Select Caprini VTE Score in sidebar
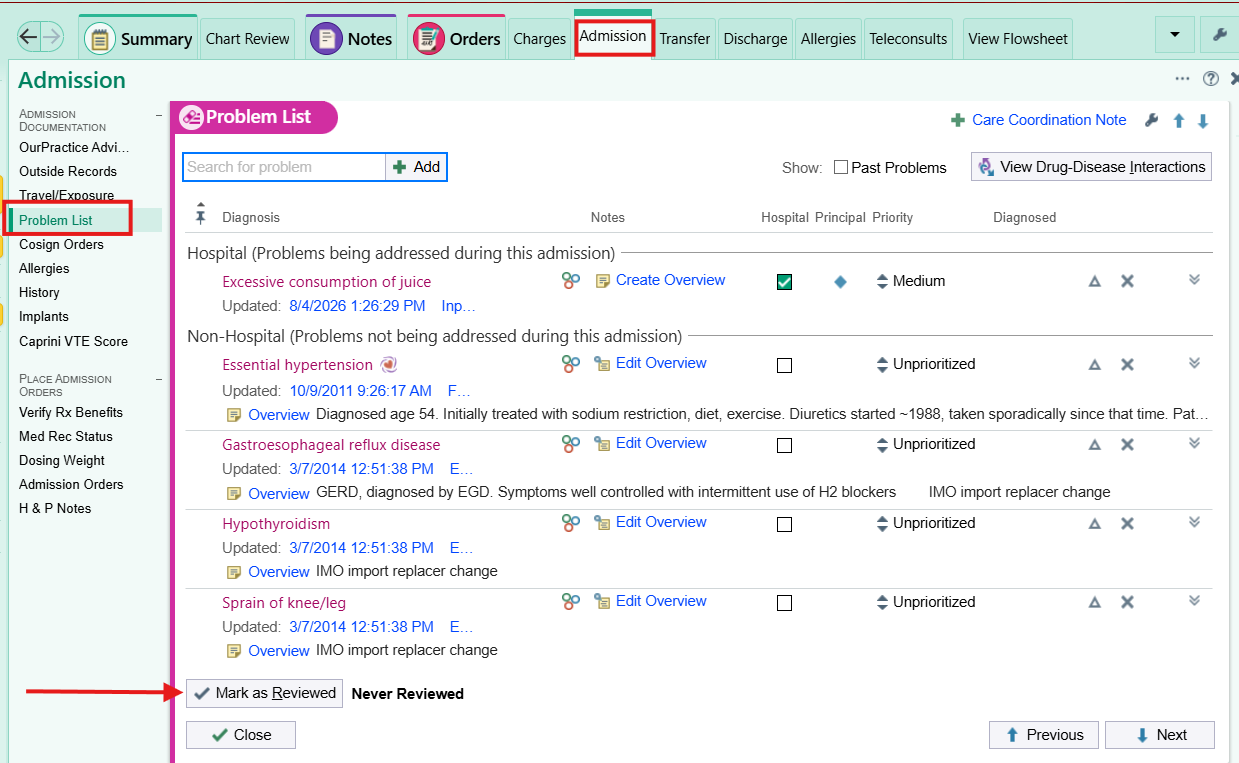The width and height of the screenshot is (1239, 763). (74, 341)
